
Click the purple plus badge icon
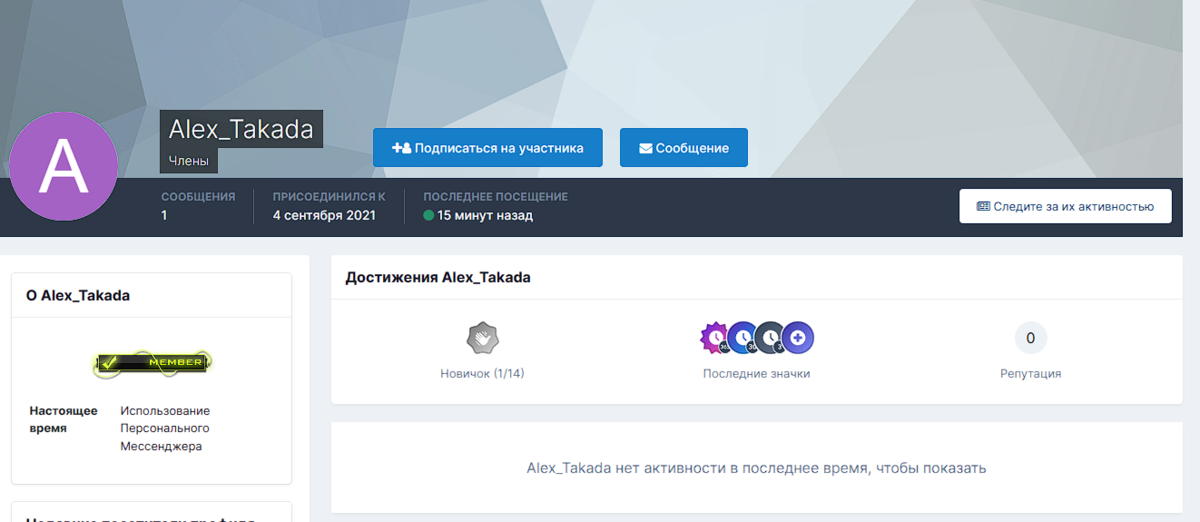798,338
